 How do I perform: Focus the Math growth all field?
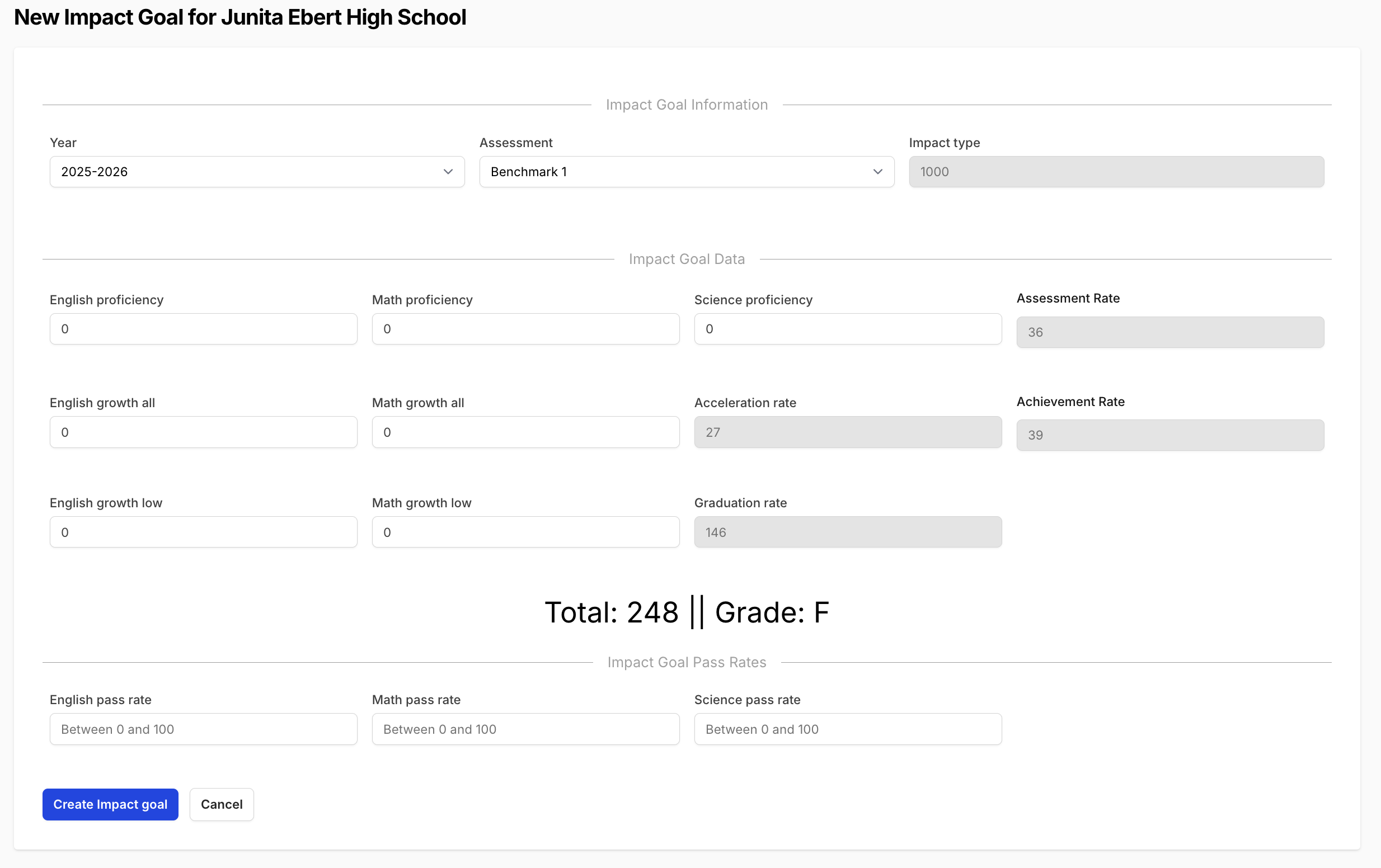(525, 432)
